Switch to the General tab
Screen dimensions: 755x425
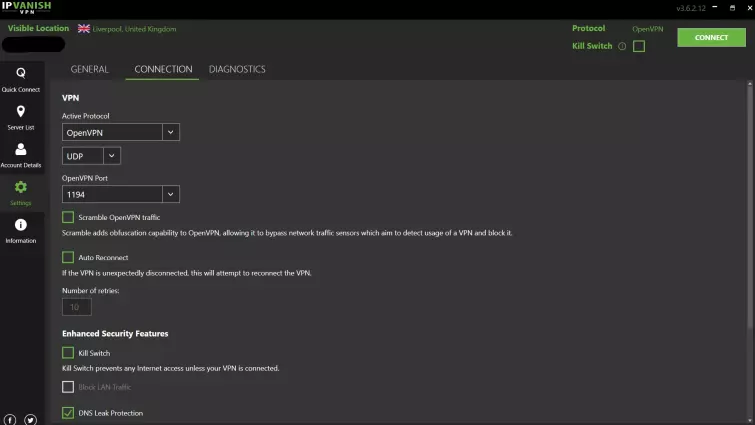click(x=90, y=69)
